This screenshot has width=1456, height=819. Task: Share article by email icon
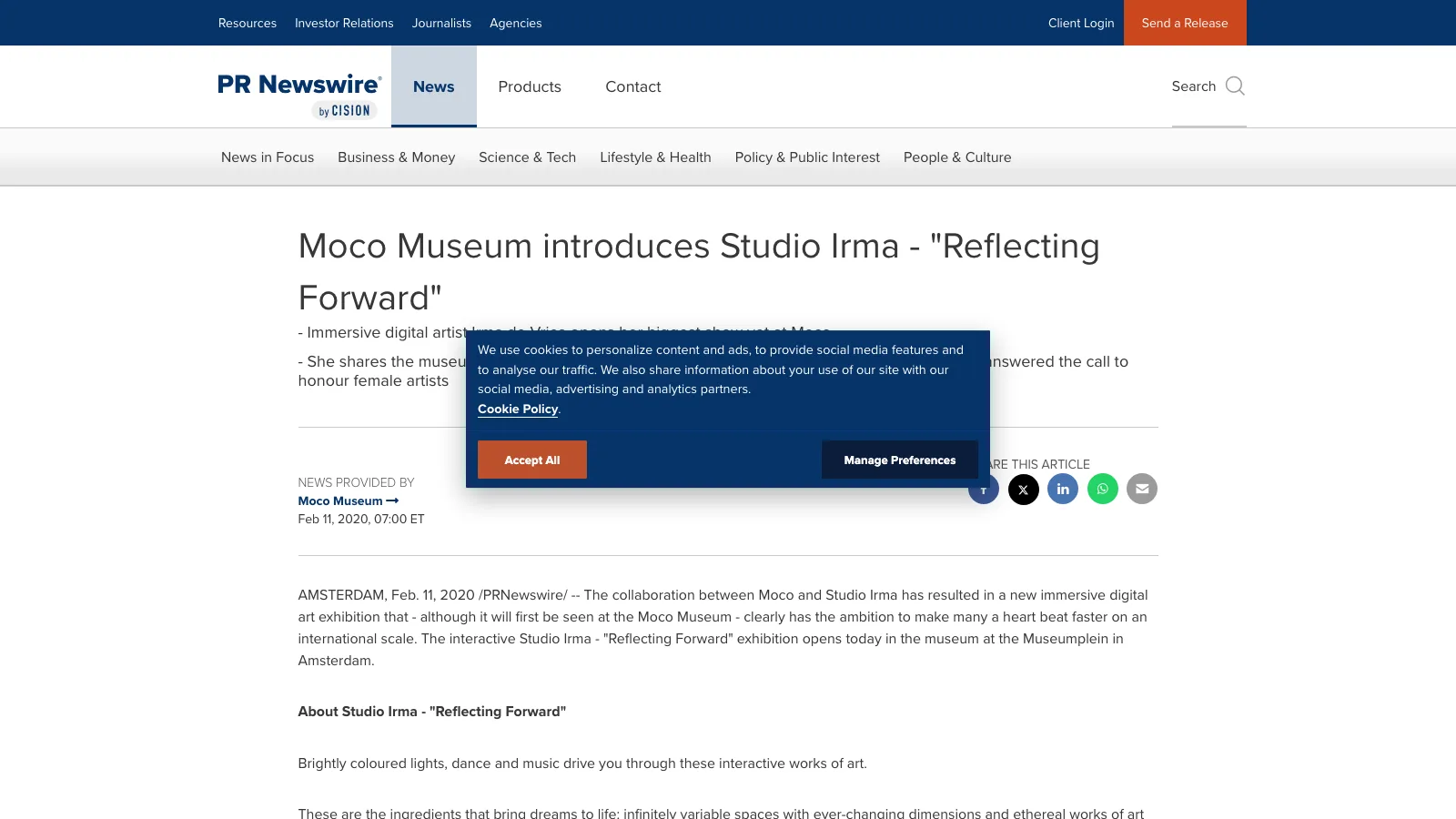pos(1142,490)
